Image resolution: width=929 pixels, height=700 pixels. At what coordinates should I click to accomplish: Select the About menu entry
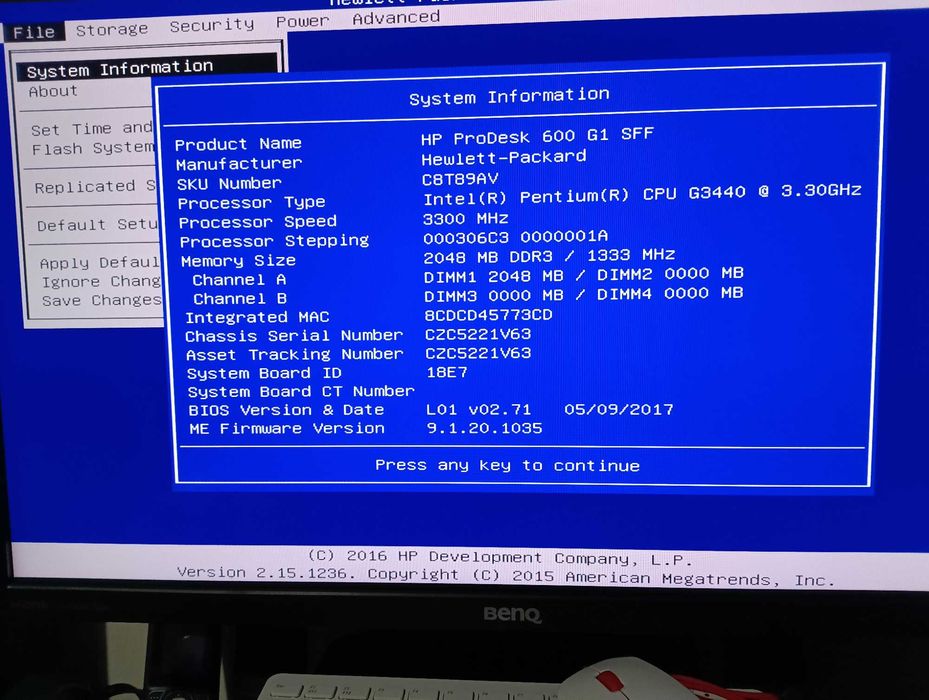click(x=53, y=91)
